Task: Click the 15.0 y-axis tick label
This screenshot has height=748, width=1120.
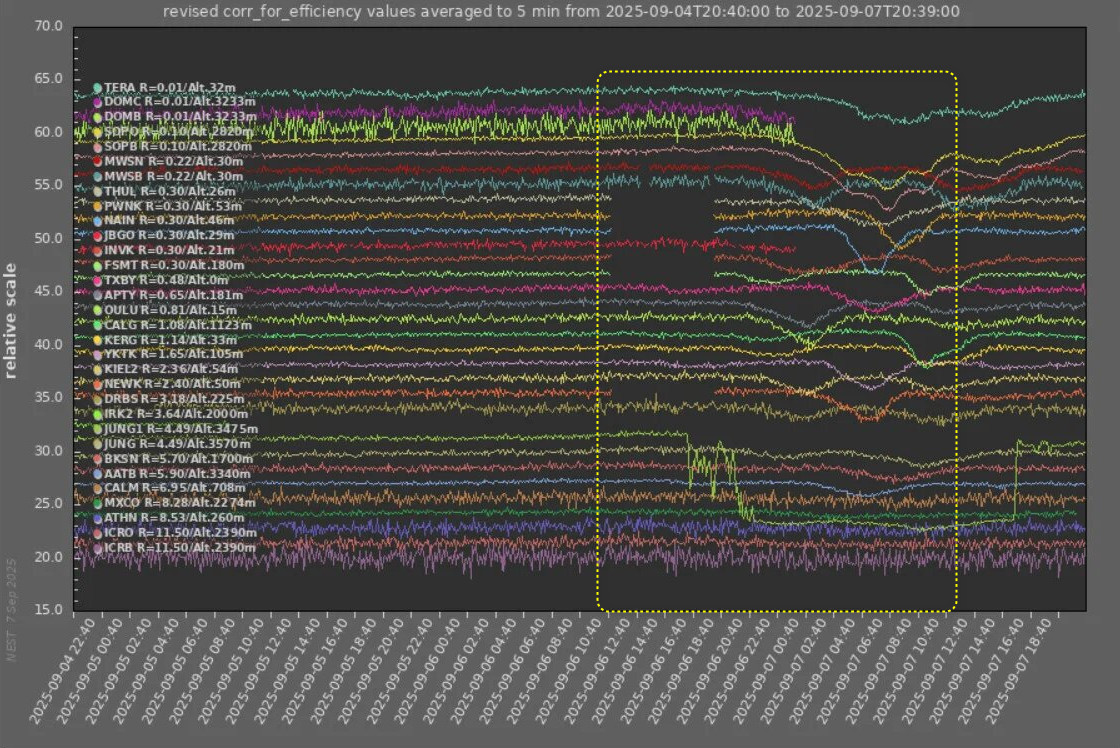Action: 49,609
